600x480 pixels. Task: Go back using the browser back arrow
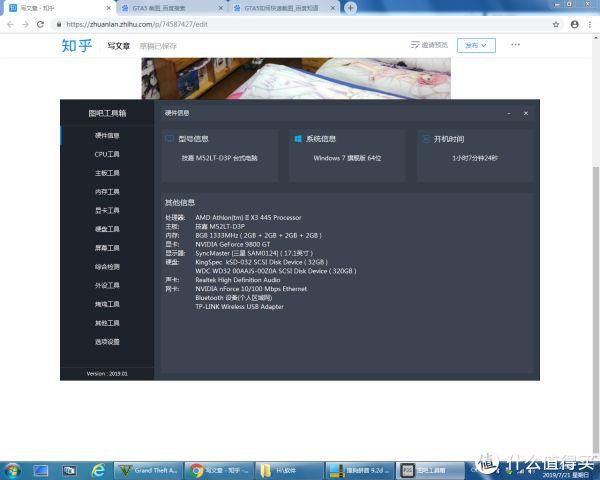click(x=10, y=24)
